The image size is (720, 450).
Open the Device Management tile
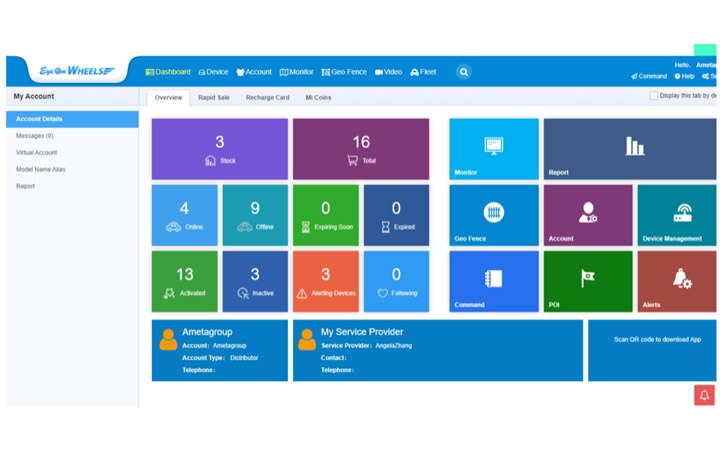[677, 215]
